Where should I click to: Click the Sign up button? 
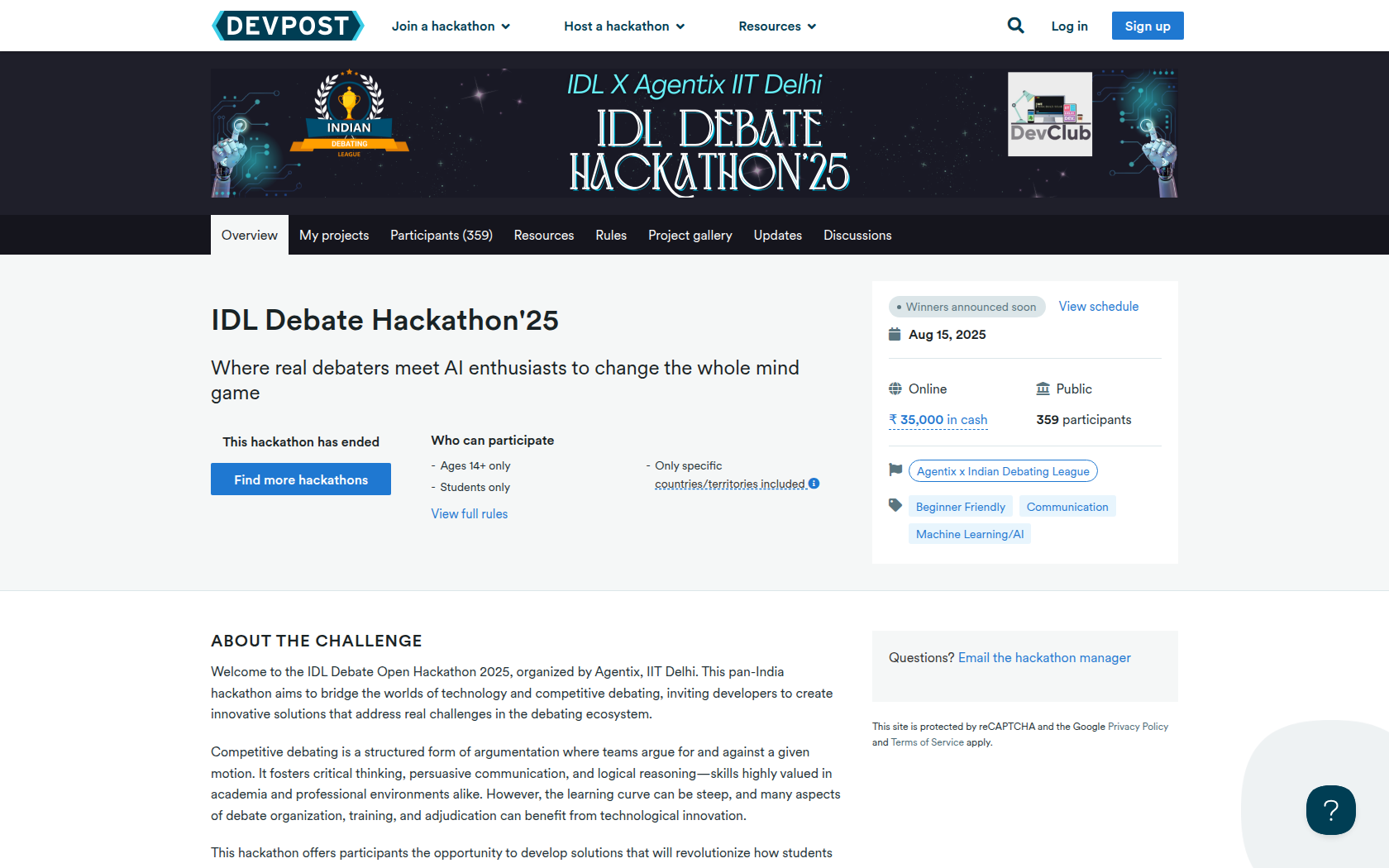(1148, 26)
